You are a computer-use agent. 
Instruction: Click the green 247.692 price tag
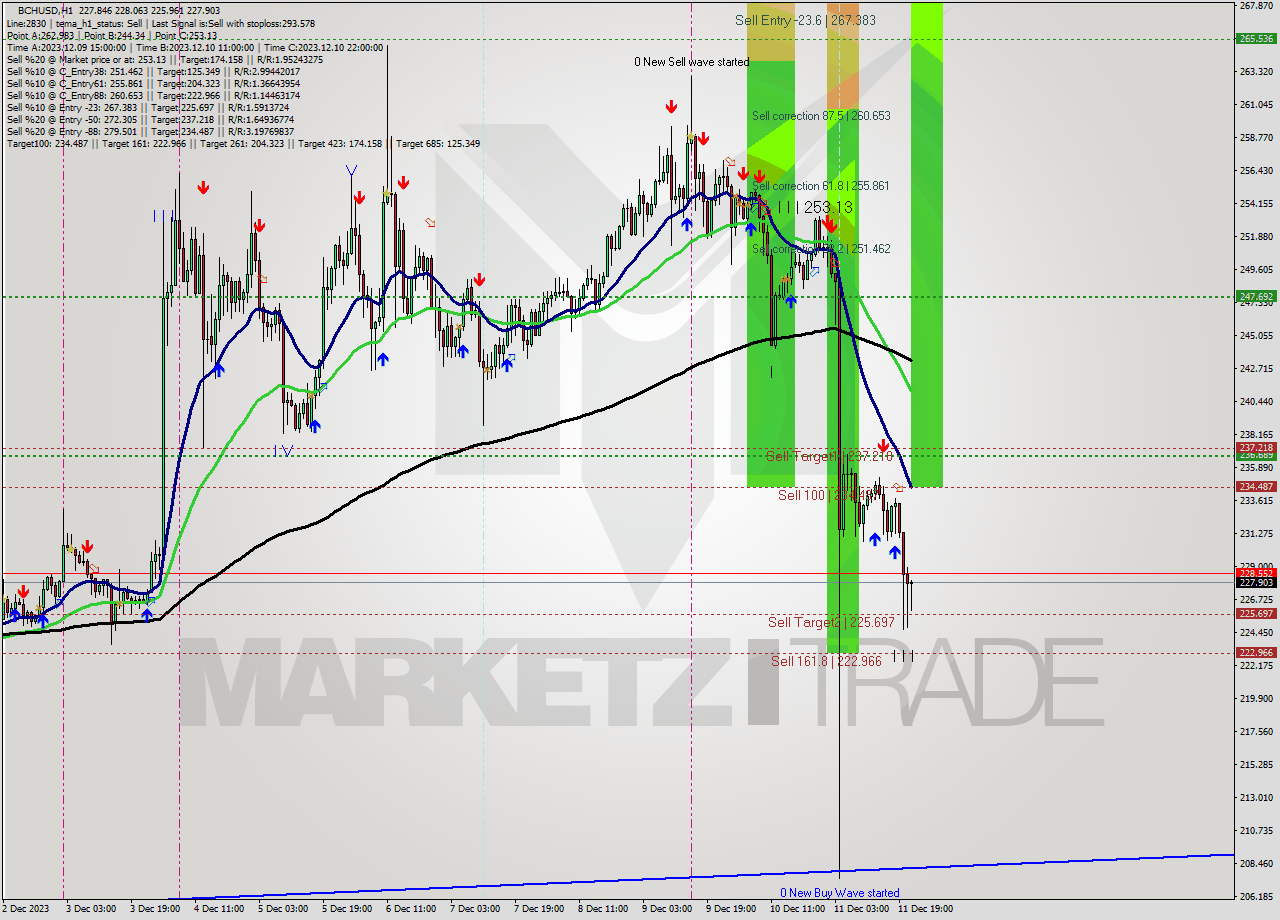pyautogui.click(x=1256, y=297)
